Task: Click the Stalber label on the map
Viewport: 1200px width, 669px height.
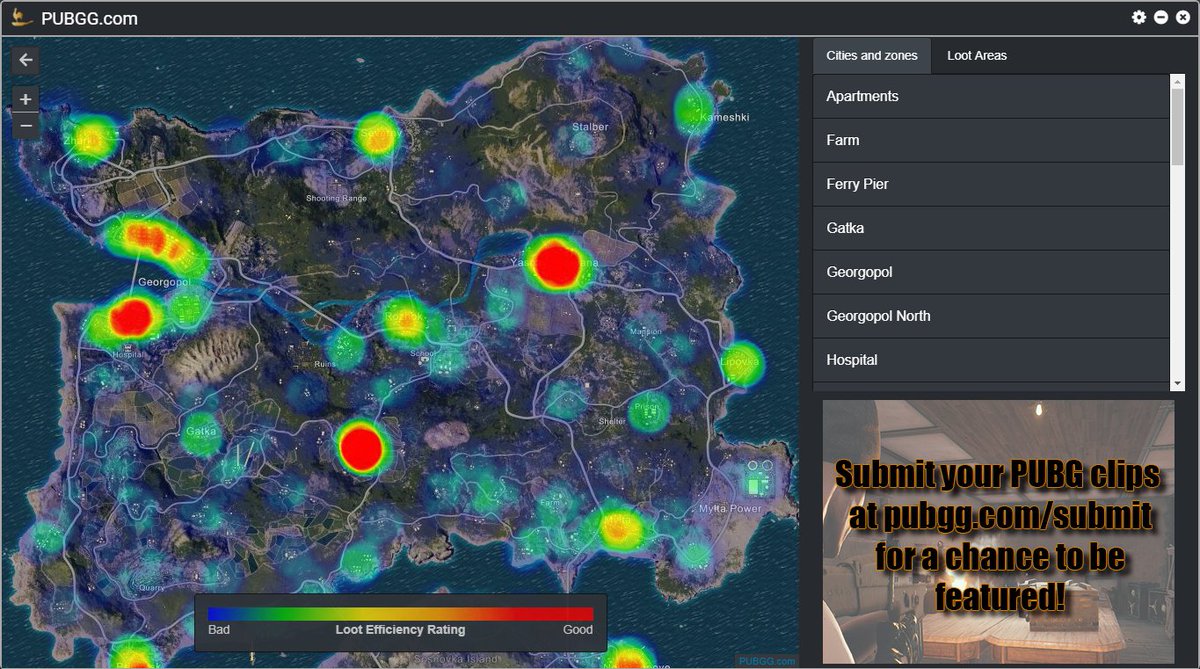Action: (x=590, y=127)
